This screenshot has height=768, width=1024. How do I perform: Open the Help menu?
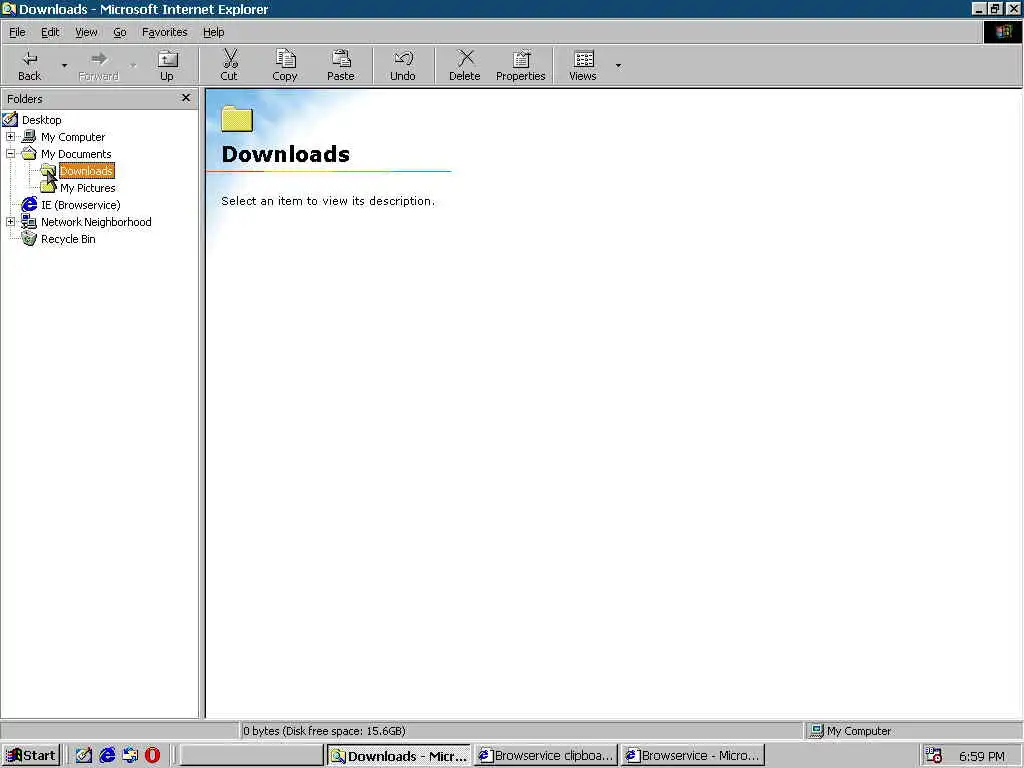[213, 32]
